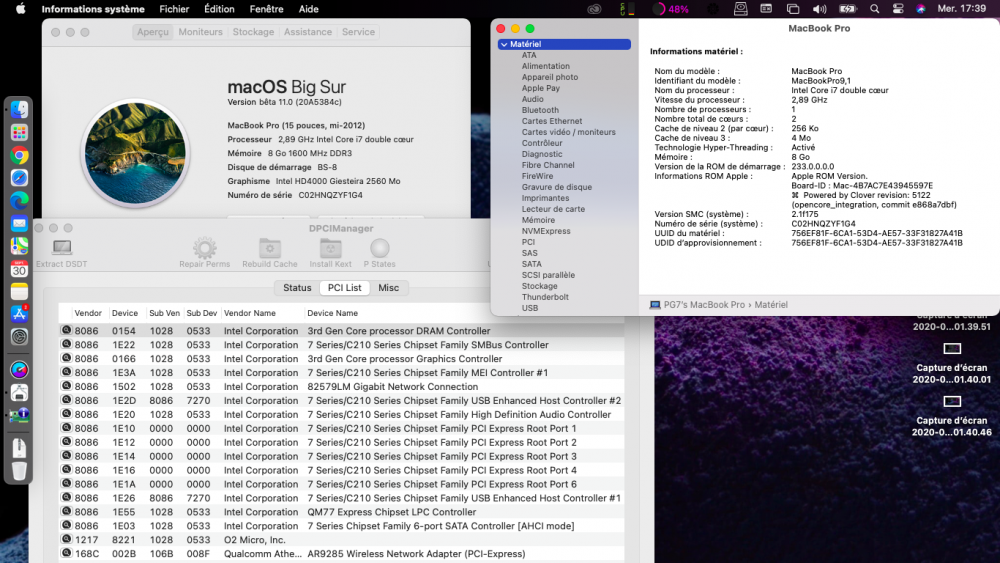Select desktop file Capture d'écran 2020-0...01.40.46

[x=952, y=416]
